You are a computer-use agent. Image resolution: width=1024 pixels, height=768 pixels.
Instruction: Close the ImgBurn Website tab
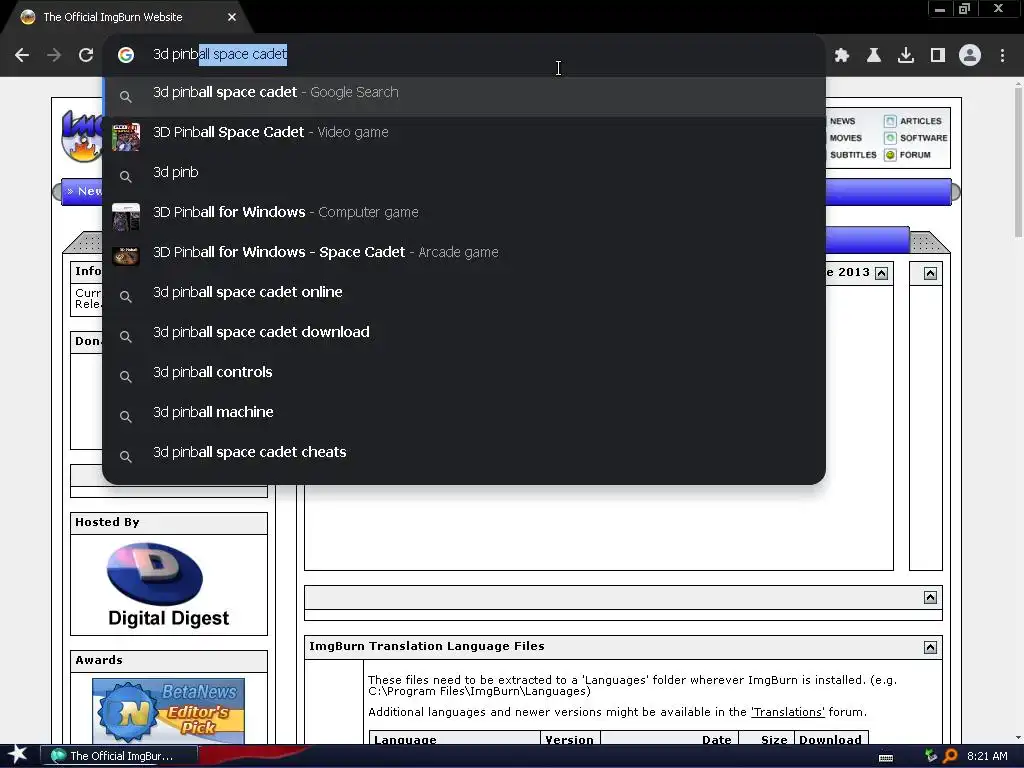click(x=232, y=17)
